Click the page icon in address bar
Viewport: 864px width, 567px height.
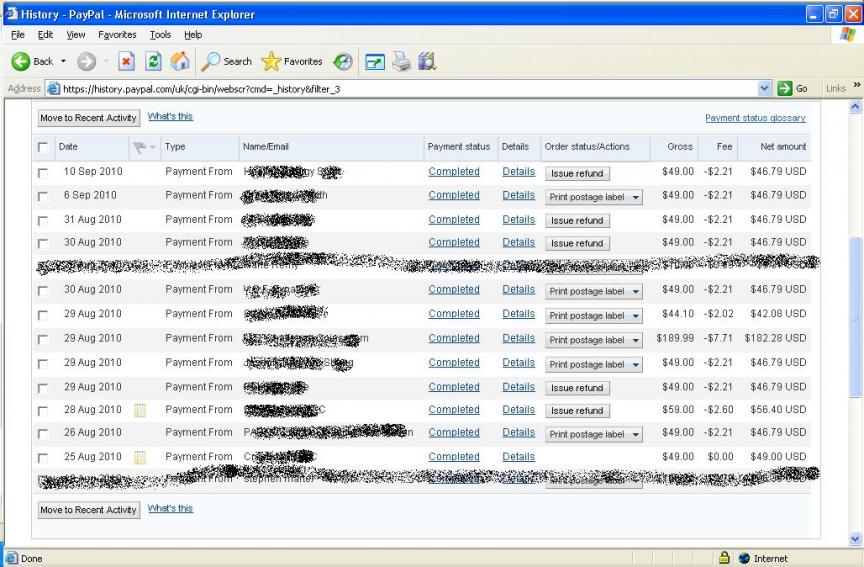53,89
